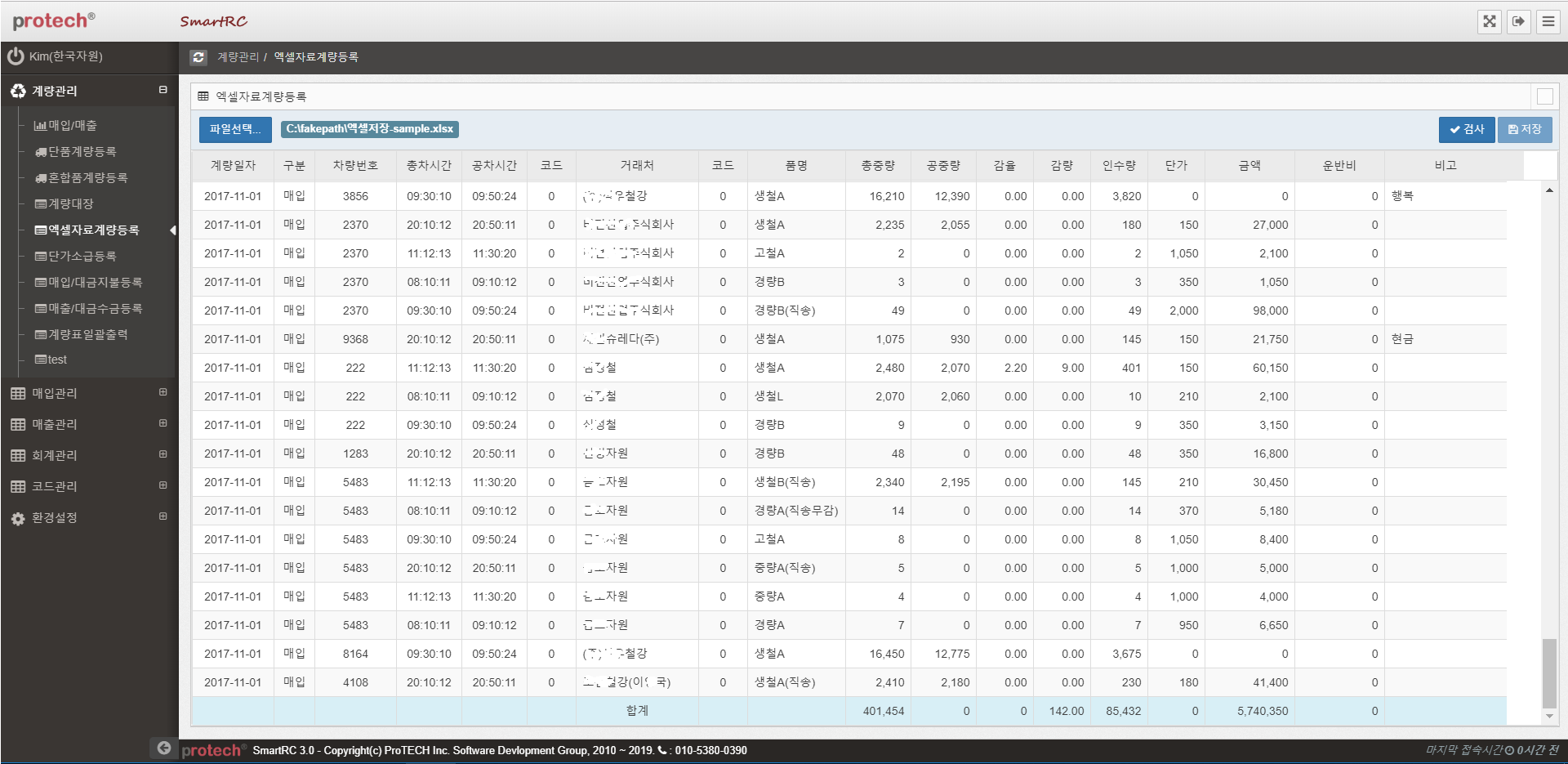Click the gear icon for 환경설정
This screenshot has height=764, width=1568.
18,518
